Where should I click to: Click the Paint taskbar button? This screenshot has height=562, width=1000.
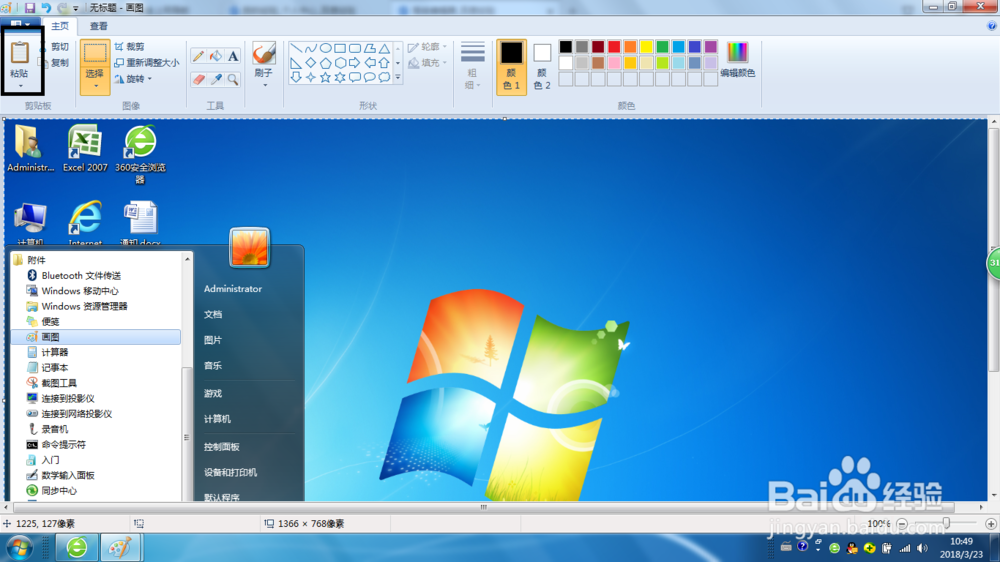pos(120,547)
